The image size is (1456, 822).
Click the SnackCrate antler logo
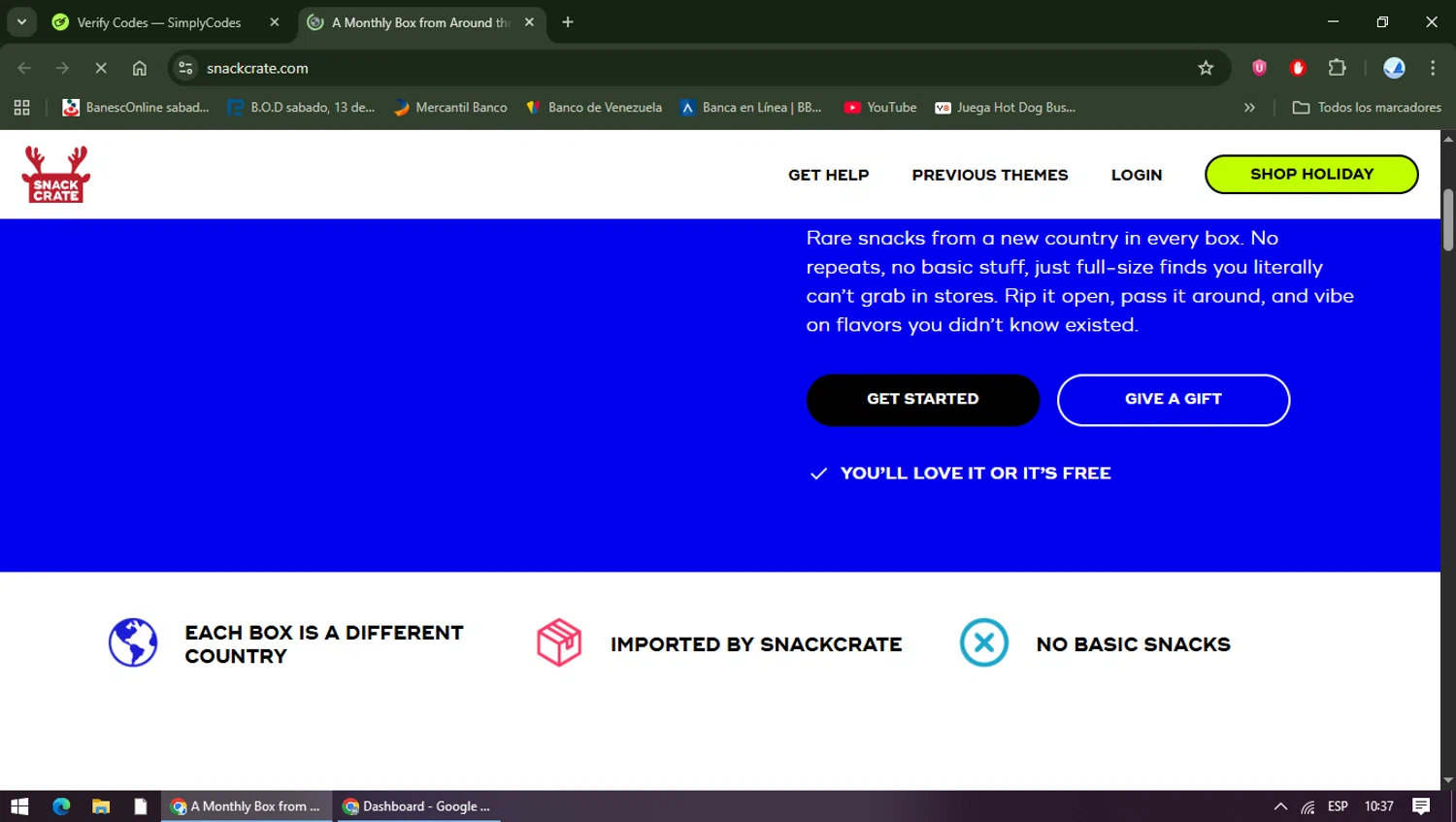click(56, 175)
